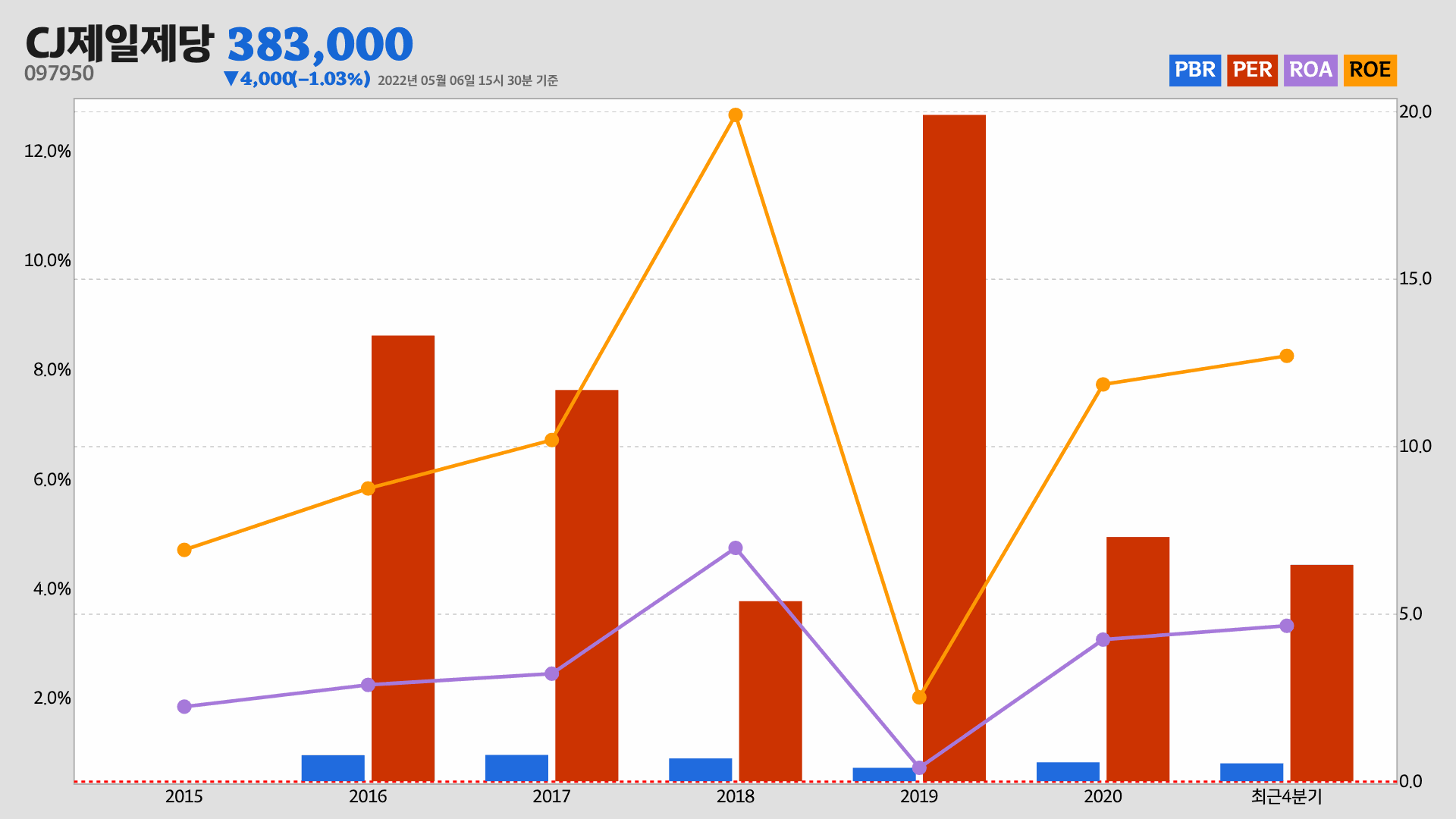
Task: Click the 2020 x-axis label
Action: click(1103, 796)
